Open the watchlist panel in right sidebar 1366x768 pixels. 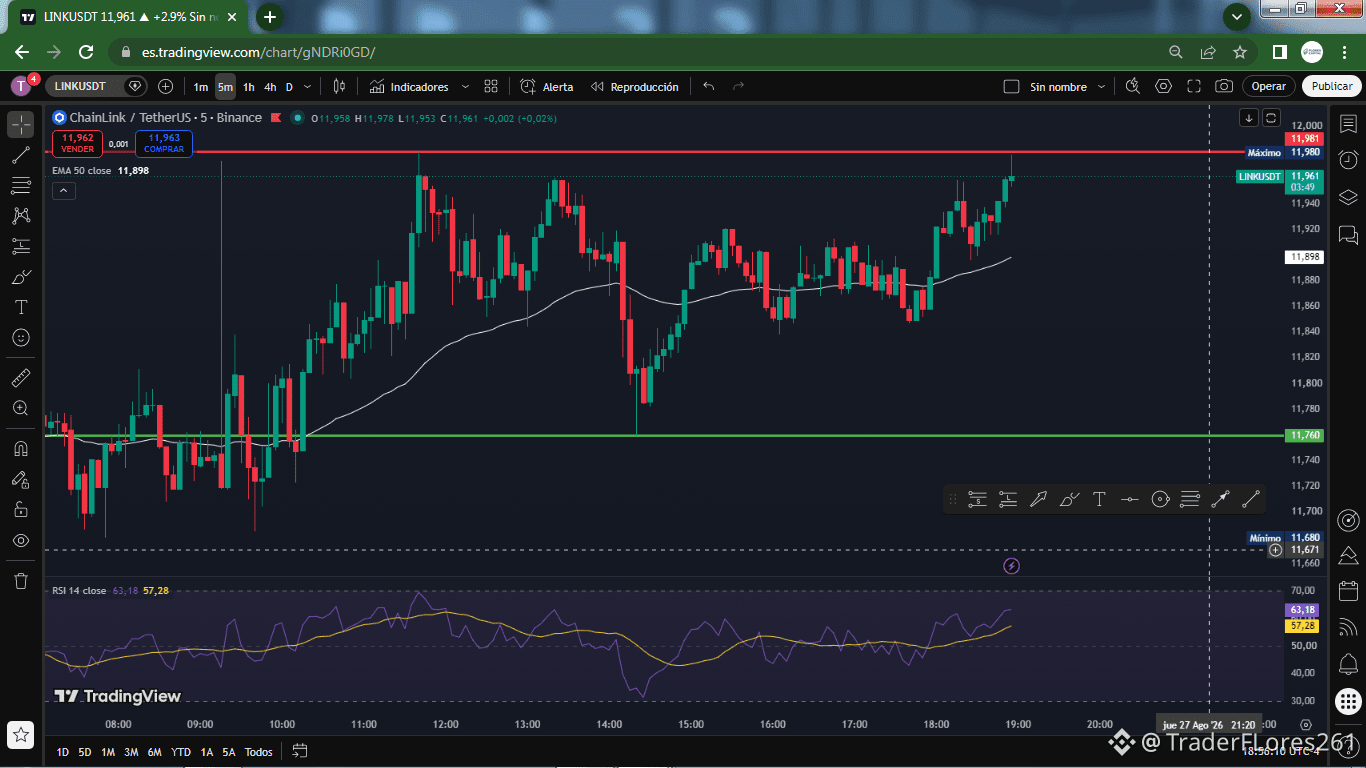1348,123
